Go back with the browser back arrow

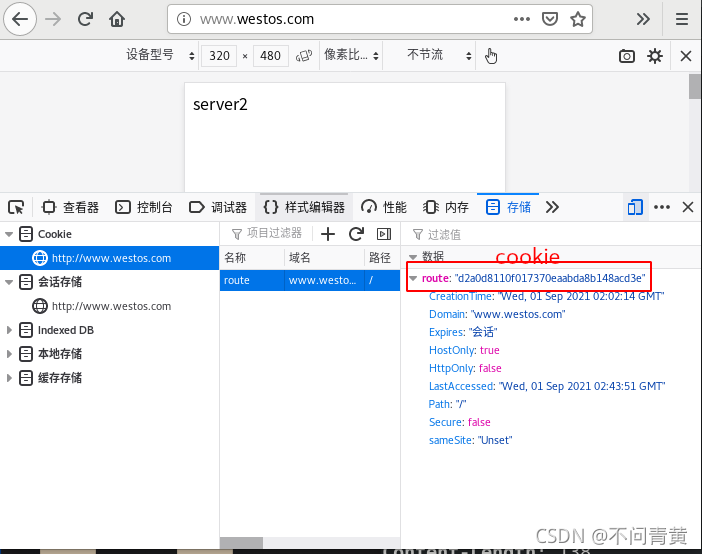(x=20, y=19)
